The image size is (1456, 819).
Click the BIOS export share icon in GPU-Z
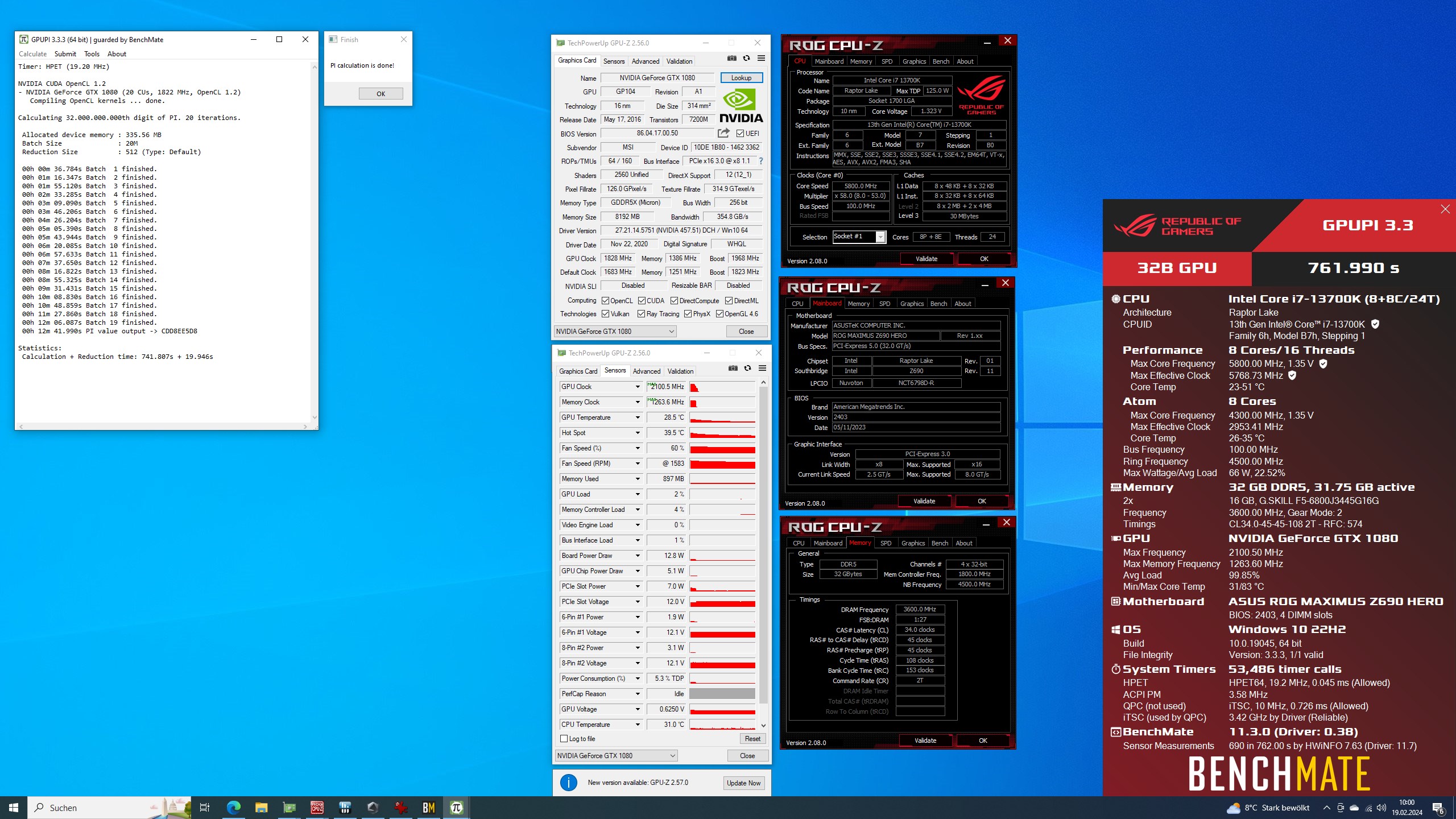click(723, 133)
